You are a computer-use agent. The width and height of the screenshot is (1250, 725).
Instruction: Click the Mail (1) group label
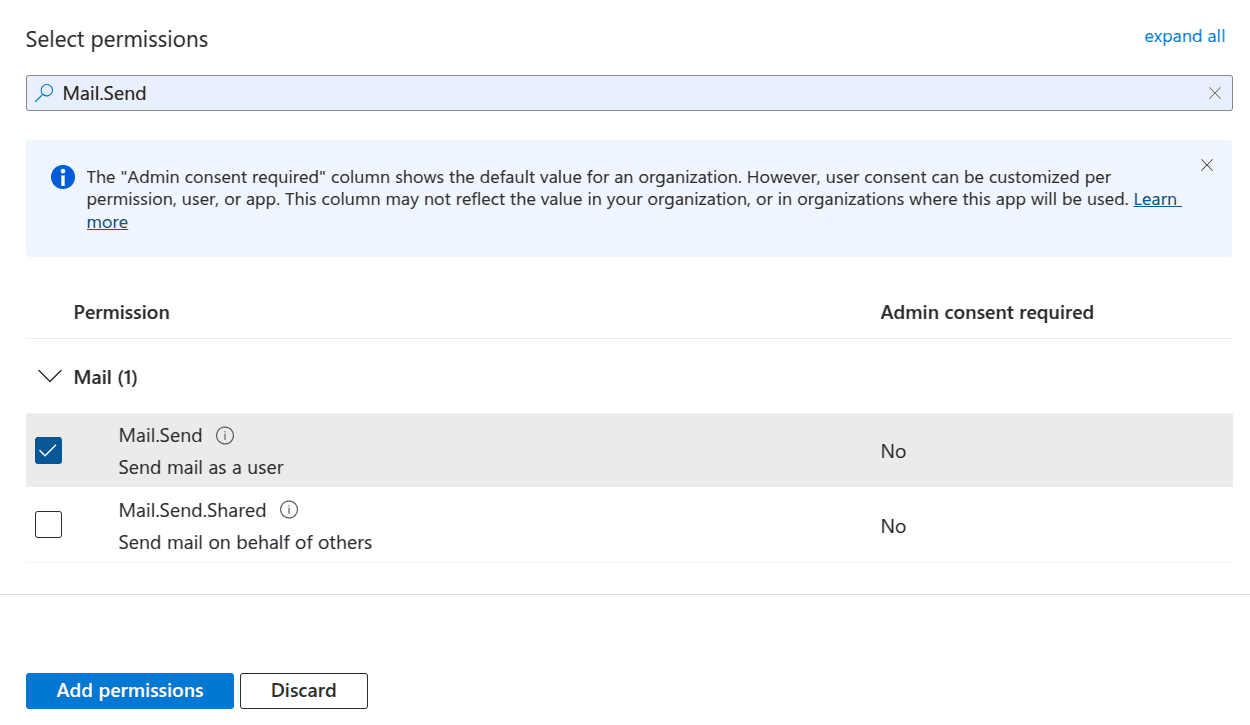click(105, 377)
